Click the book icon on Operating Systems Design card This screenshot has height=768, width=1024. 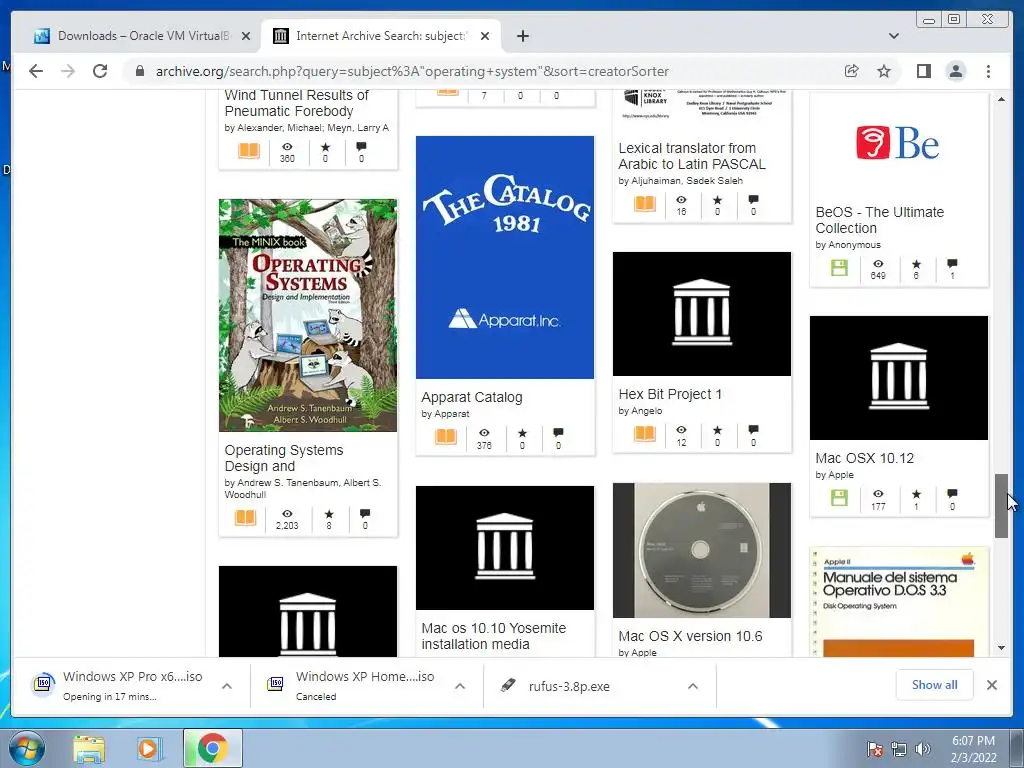(x=246, y=518)
